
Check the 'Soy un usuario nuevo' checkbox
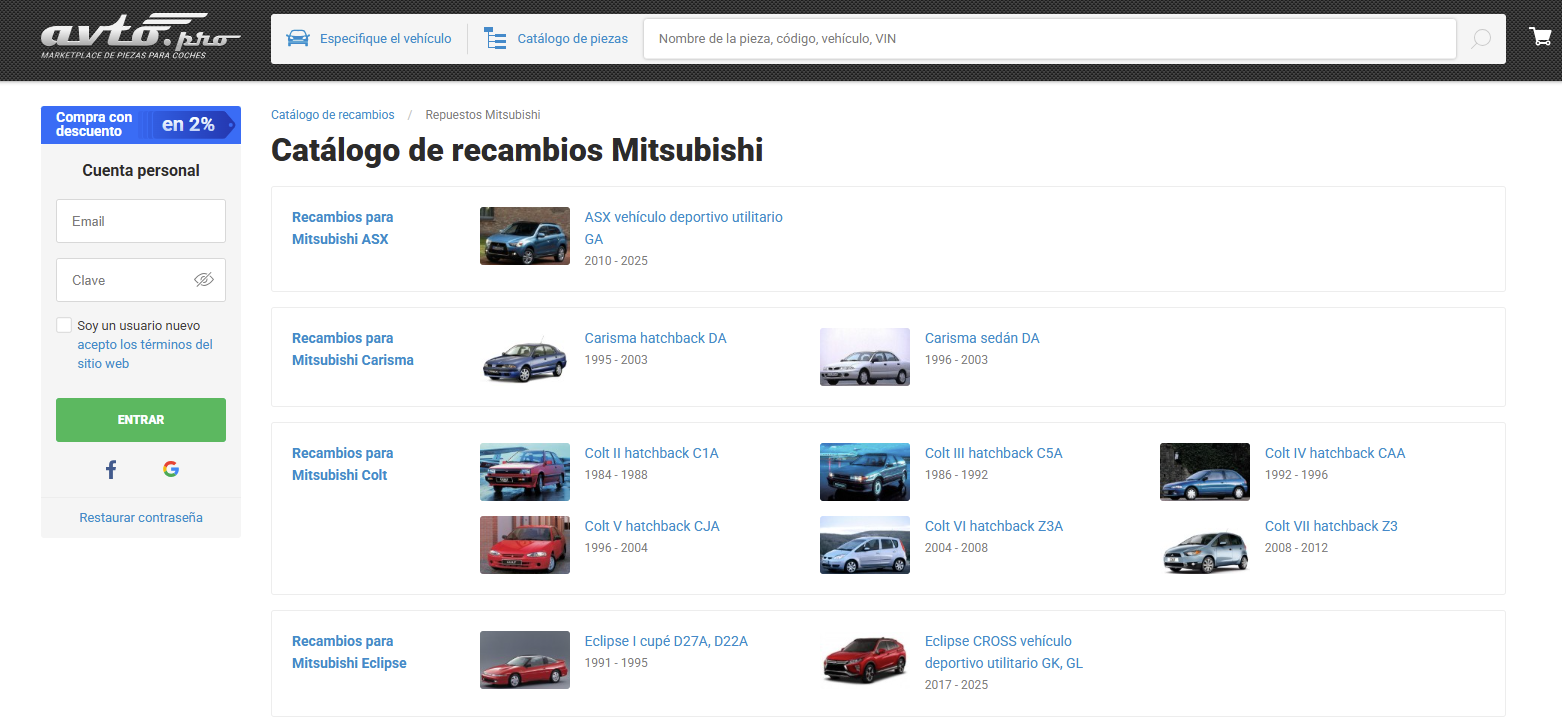64,325
